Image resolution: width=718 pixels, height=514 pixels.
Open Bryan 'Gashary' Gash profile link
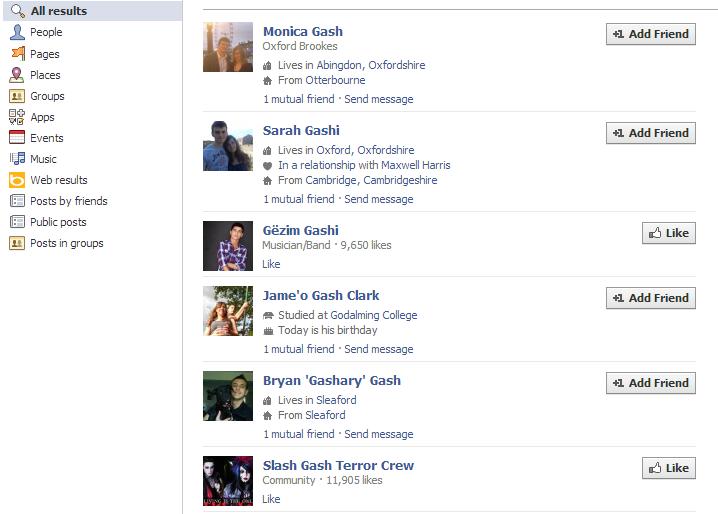[332, 381]
